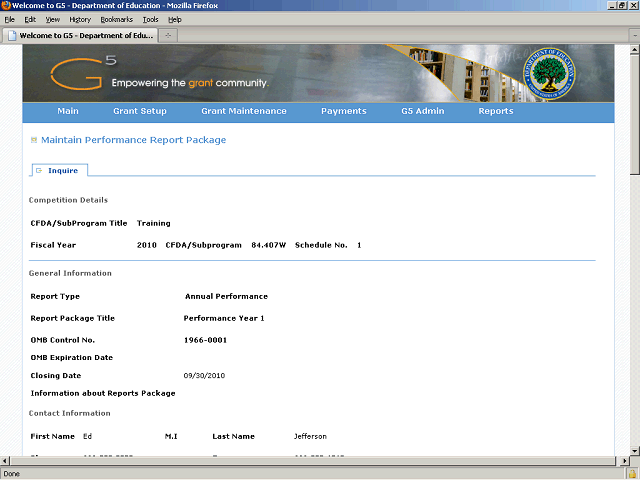The width and height of the screenshot is (640, 480).
Task: Click the Competition Details section heading
Action: [68, 200]
